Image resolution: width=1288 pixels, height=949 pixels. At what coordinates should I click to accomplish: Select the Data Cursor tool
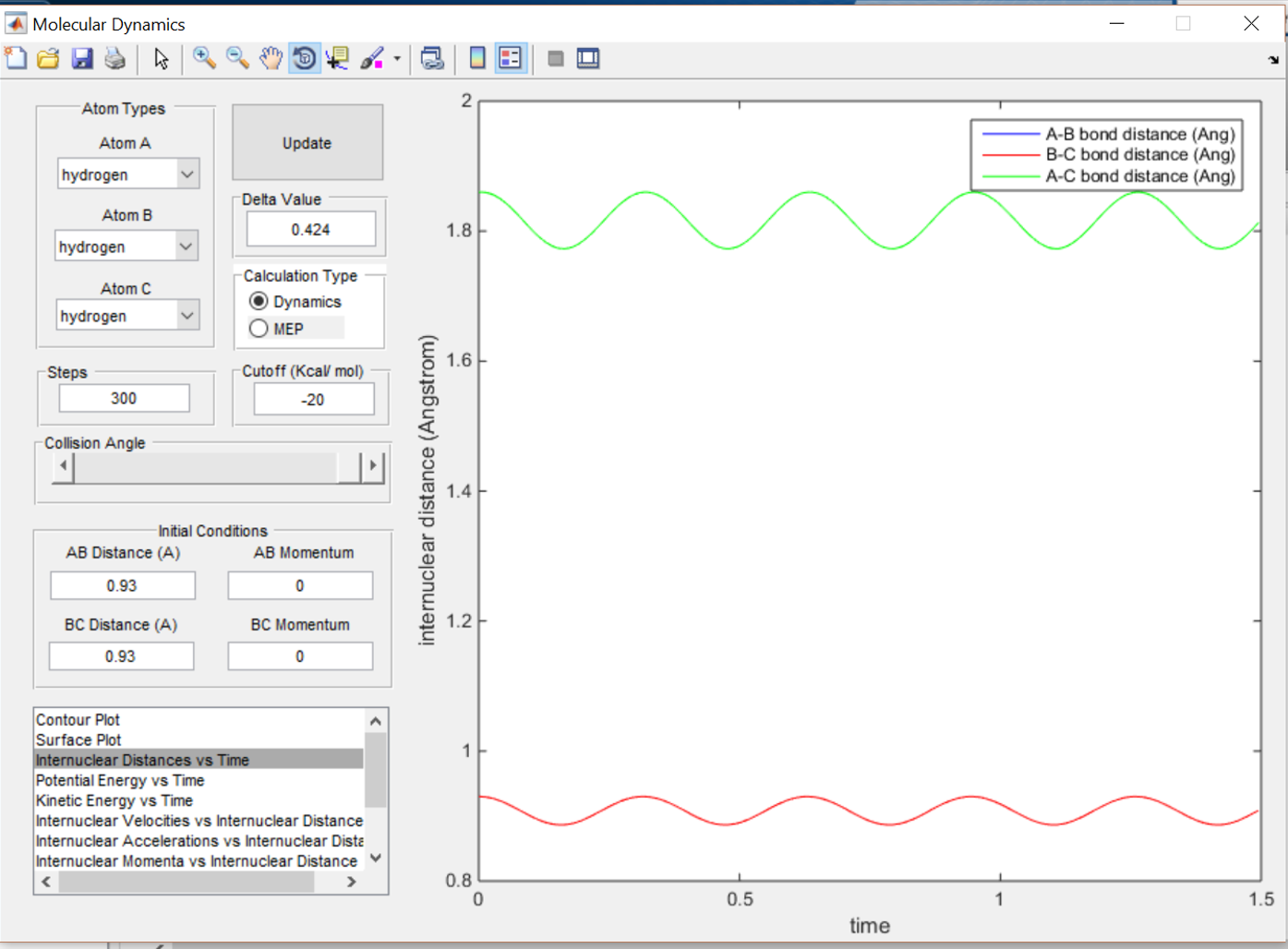[x=338, y=59]
